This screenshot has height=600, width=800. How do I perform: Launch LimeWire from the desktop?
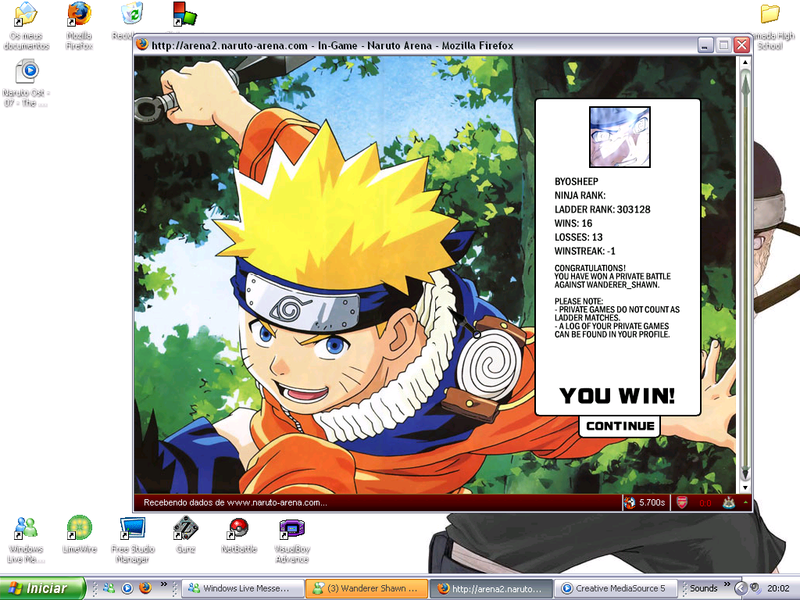click(79, 529)
